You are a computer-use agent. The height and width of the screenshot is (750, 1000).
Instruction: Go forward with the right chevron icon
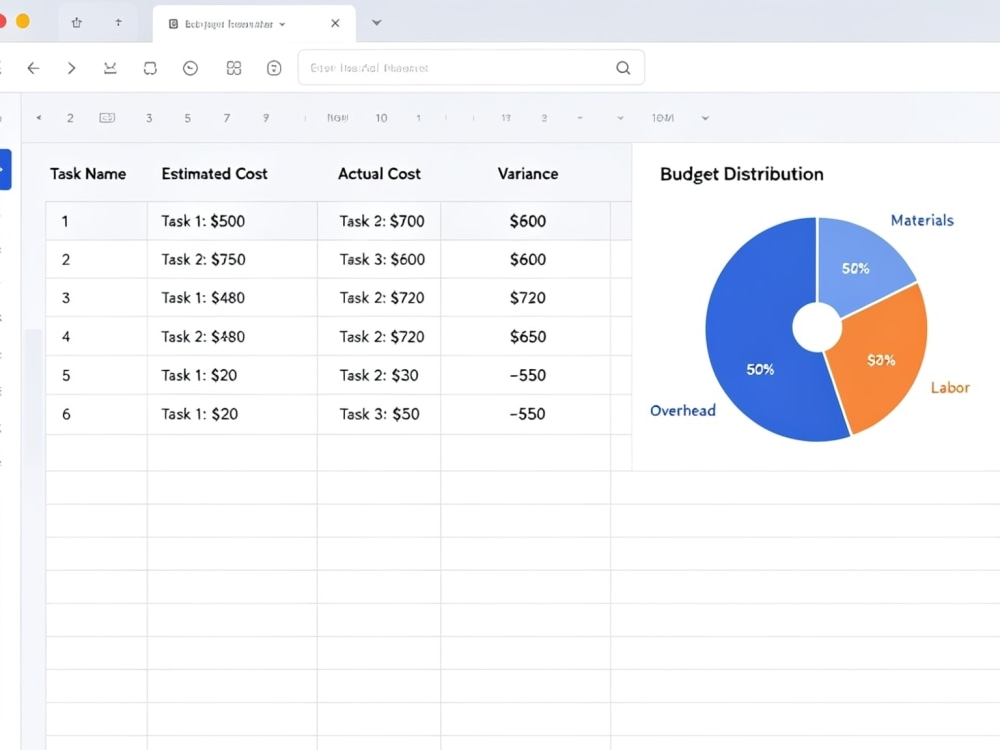(x=71, y=68)
